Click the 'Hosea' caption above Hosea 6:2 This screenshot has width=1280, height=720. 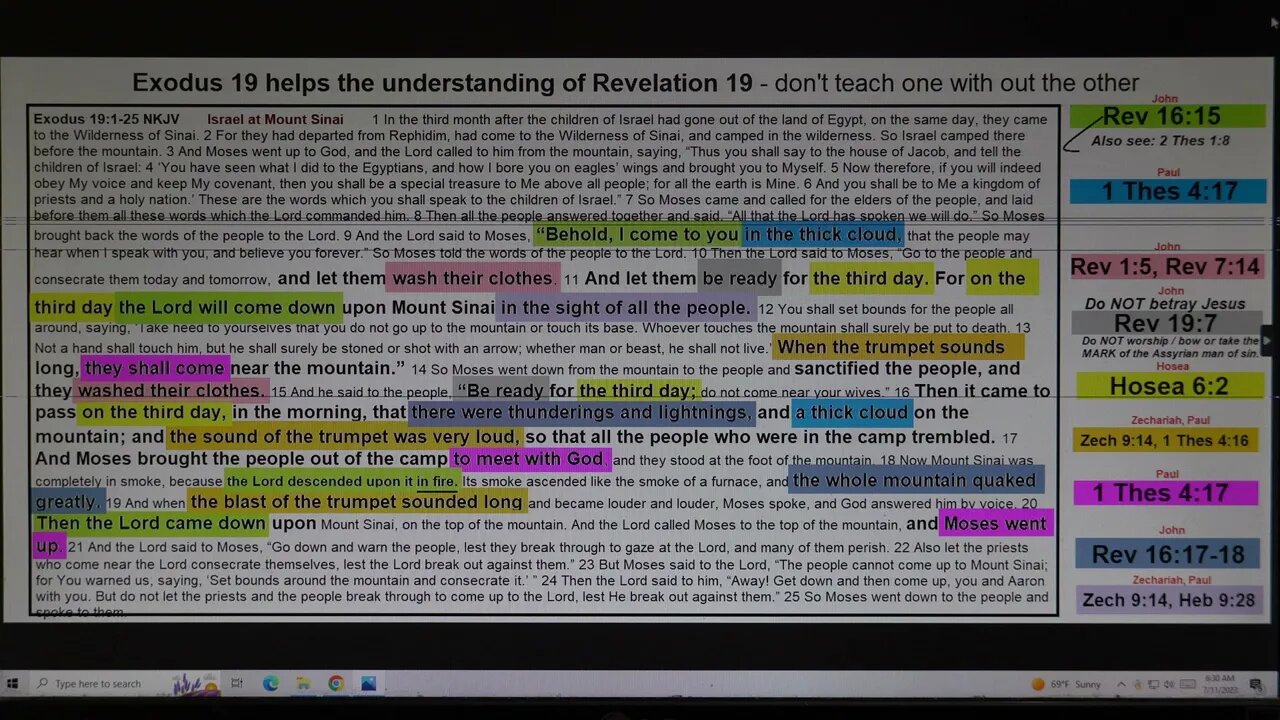(1172, 367)
